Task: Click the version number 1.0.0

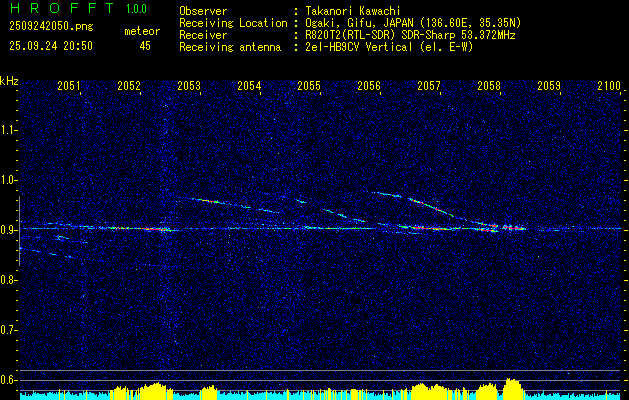Action: [x=136, y=9]
